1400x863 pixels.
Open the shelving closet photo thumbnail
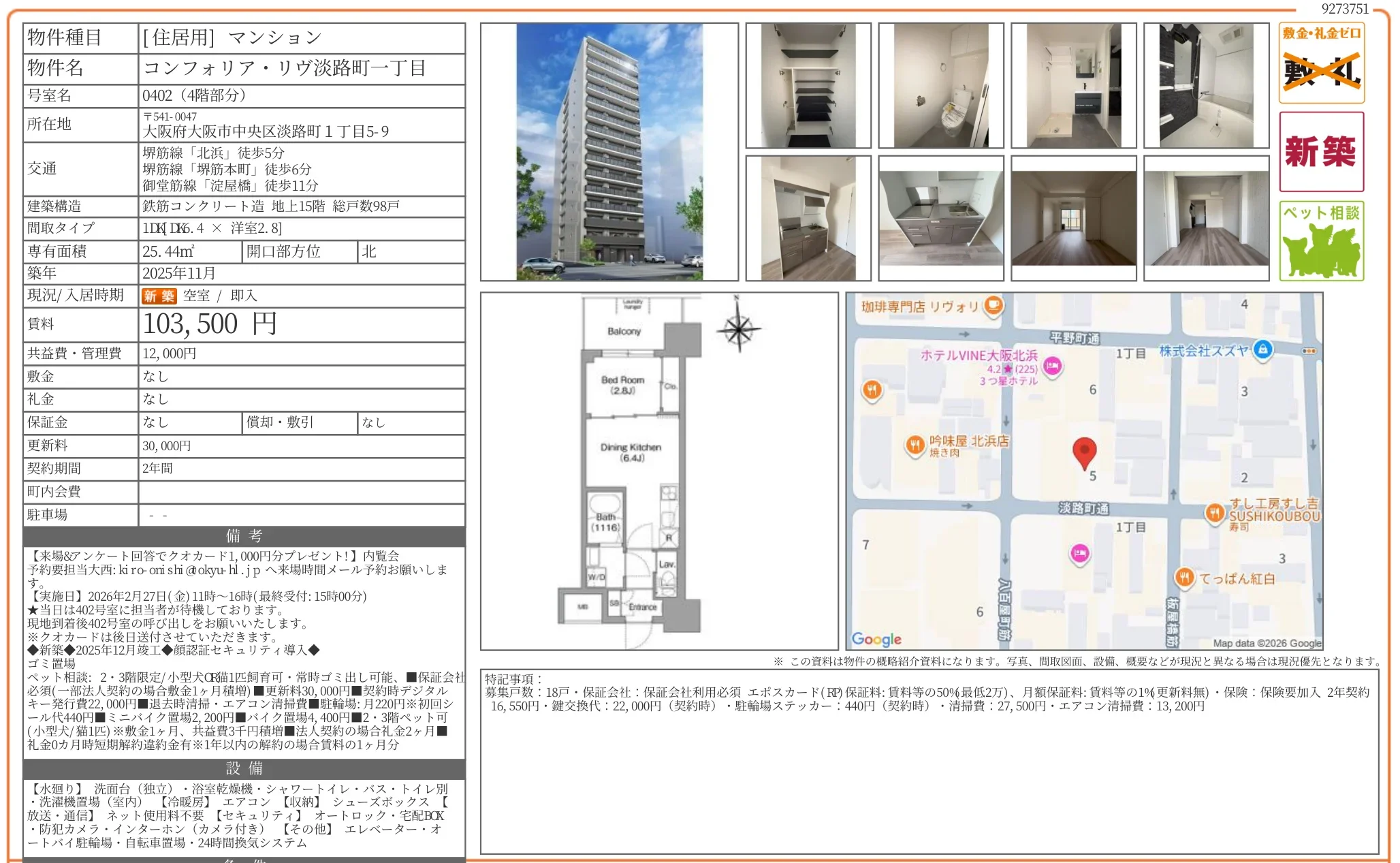pyautogui.click(x=808, y=86)
